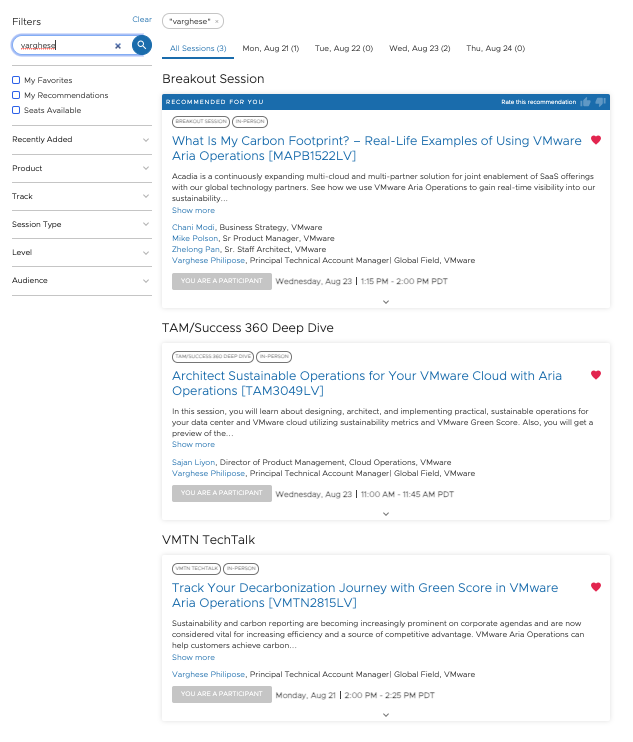Select the All Sessions (3) tab
The height and width of the screenshot is (742, 633).
198,48
